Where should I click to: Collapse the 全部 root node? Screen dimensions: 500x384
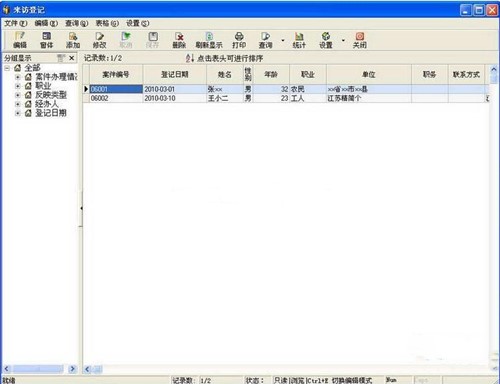click(x=7, y=68)
